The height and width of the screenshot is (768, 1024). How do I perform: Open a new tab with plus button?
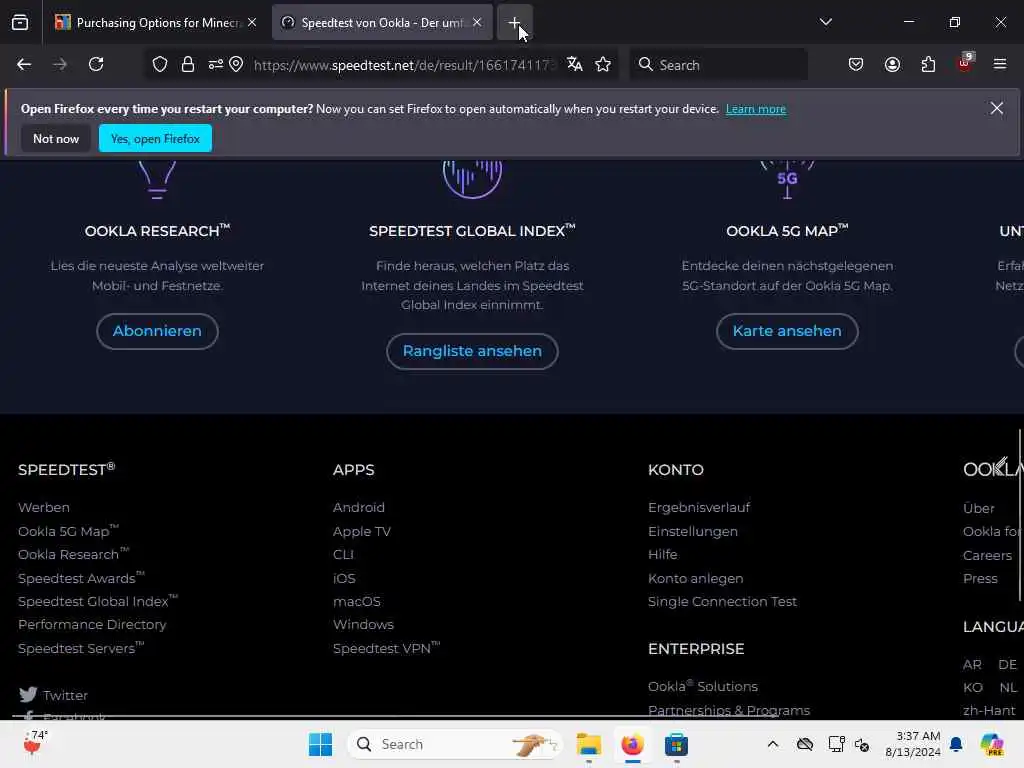(515, 22)
